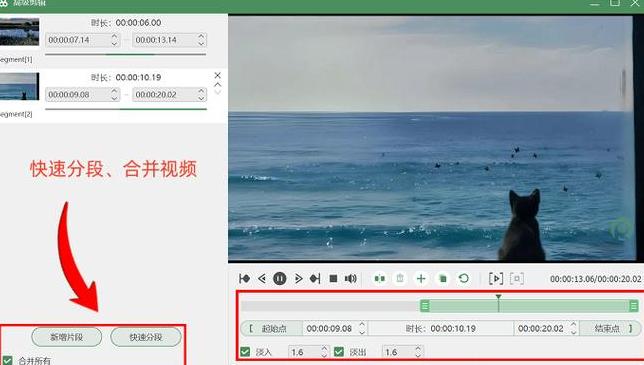Step back one frame
Screen dimensions: 644x365
[262, 279]
